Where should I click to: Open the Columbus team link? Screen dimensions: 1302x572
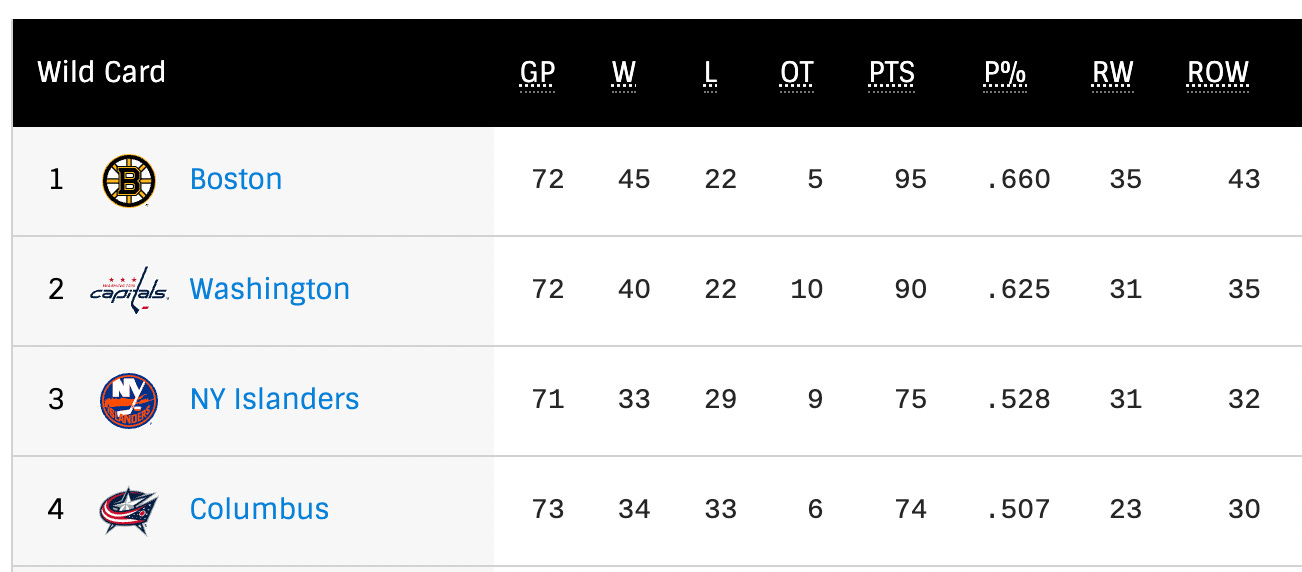click(259, 509)
